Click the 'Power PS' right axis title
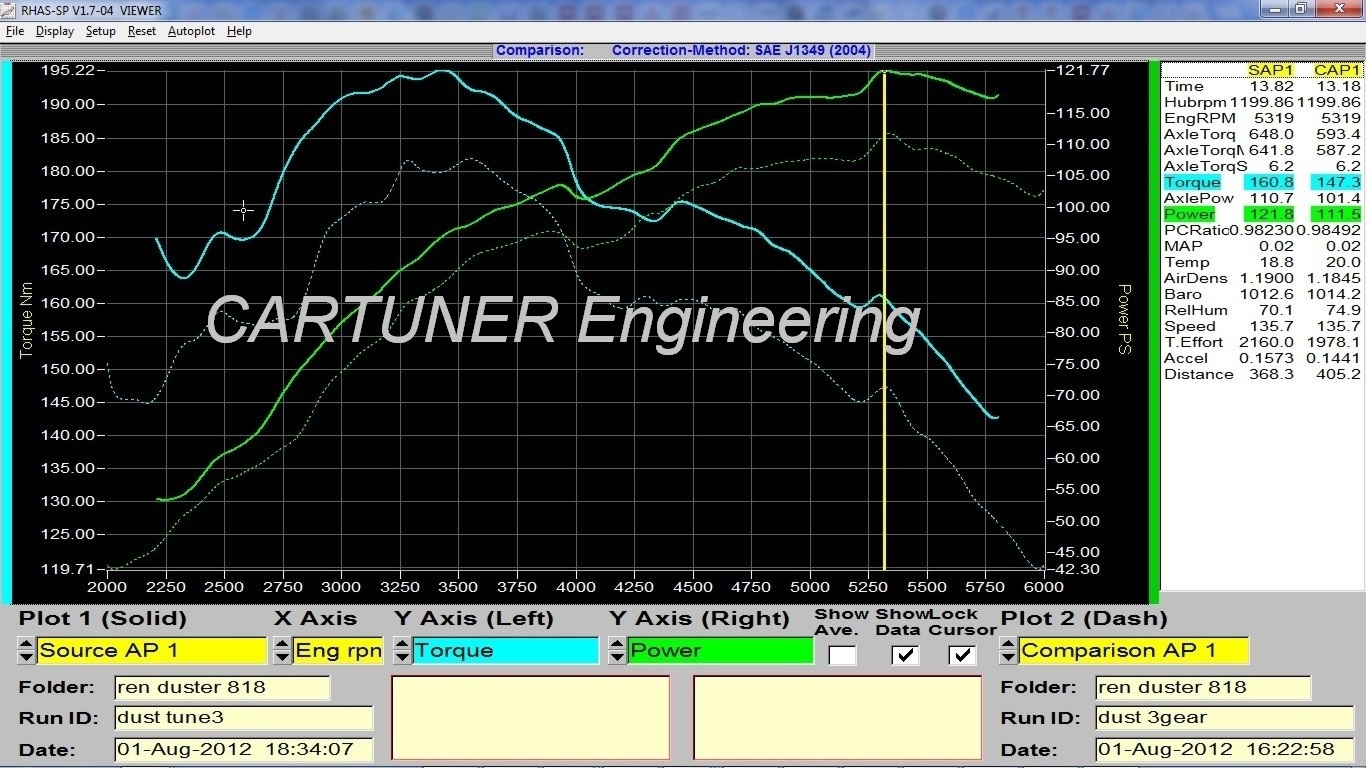Viewport: 1366px width, 768px height. tap(1124, 319)
